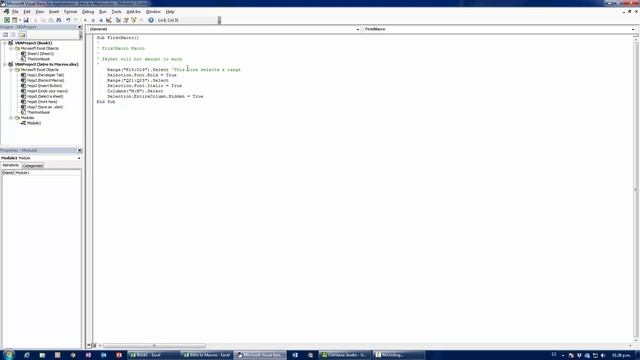Click the Reset stop icon
640x360 pixels.
coord(101,20)
